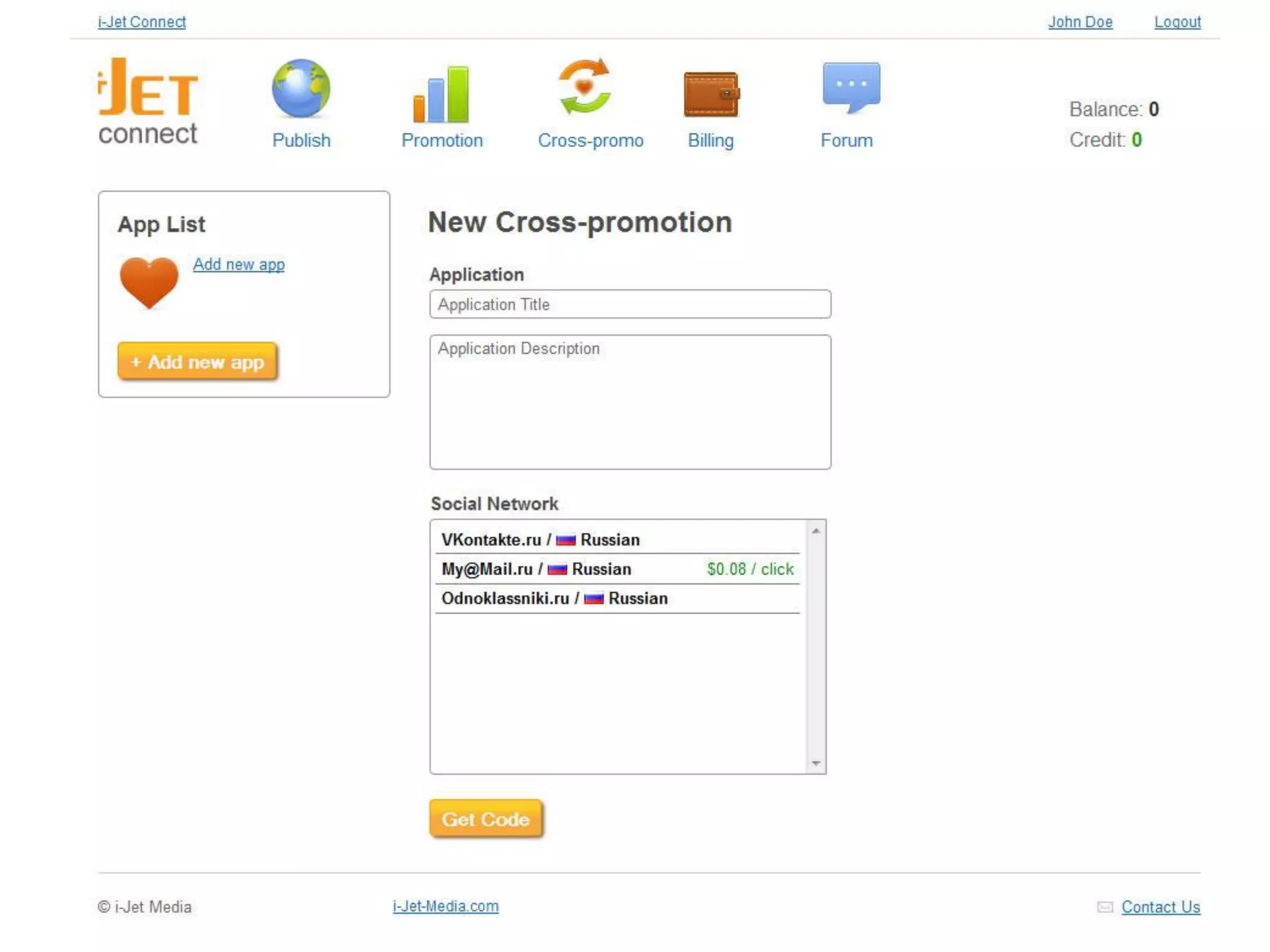This screenshot has height=952, width=1270.
Task: Open Billing wallet icon
Action: [711, 94]
